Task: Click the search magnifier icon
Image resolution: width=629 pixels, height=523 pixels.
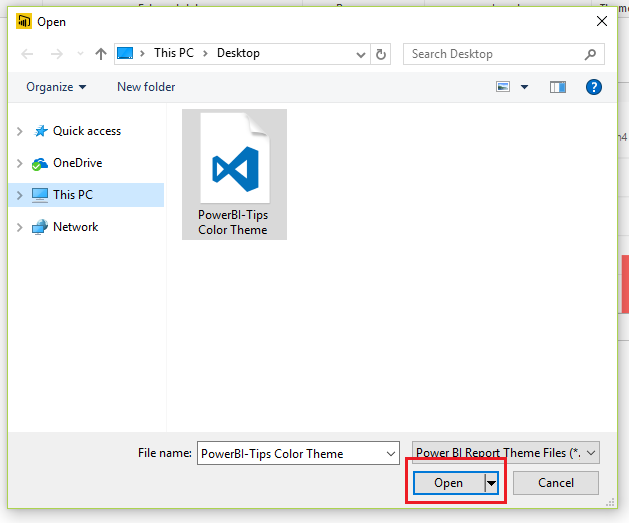Action: point(590,54)
